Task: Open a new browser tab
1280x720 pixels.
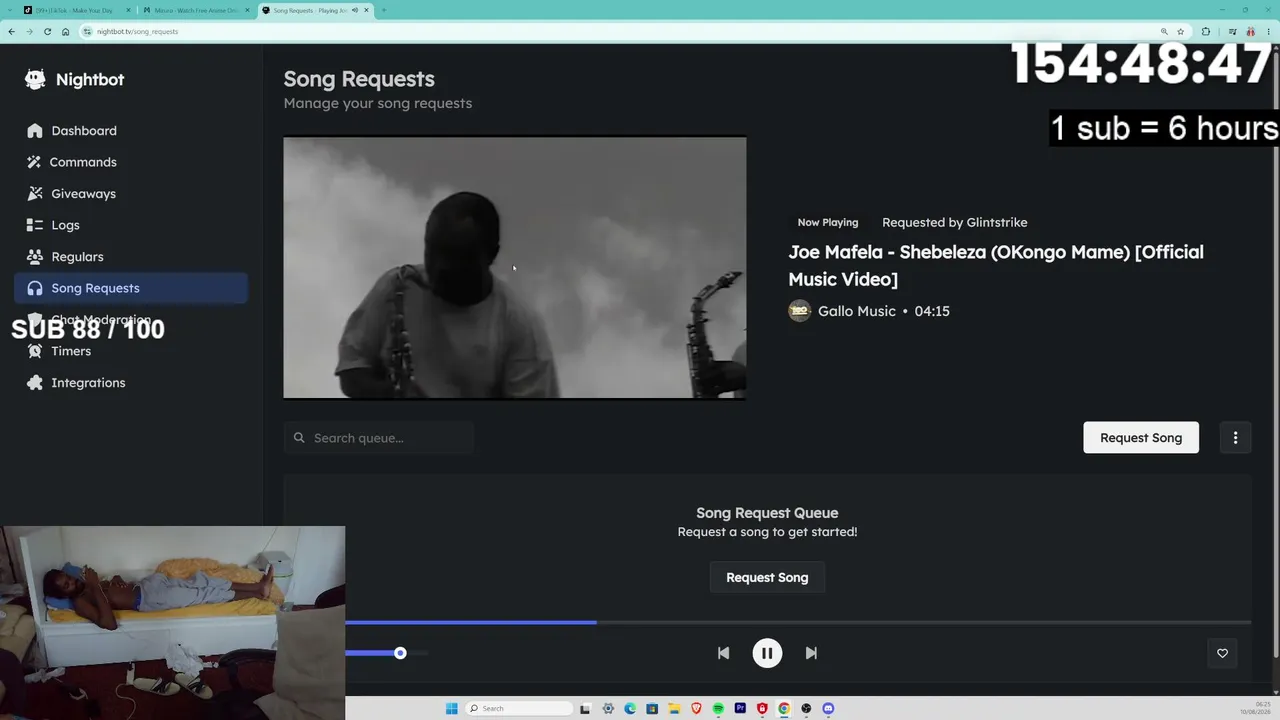Action: click(384, 10)
